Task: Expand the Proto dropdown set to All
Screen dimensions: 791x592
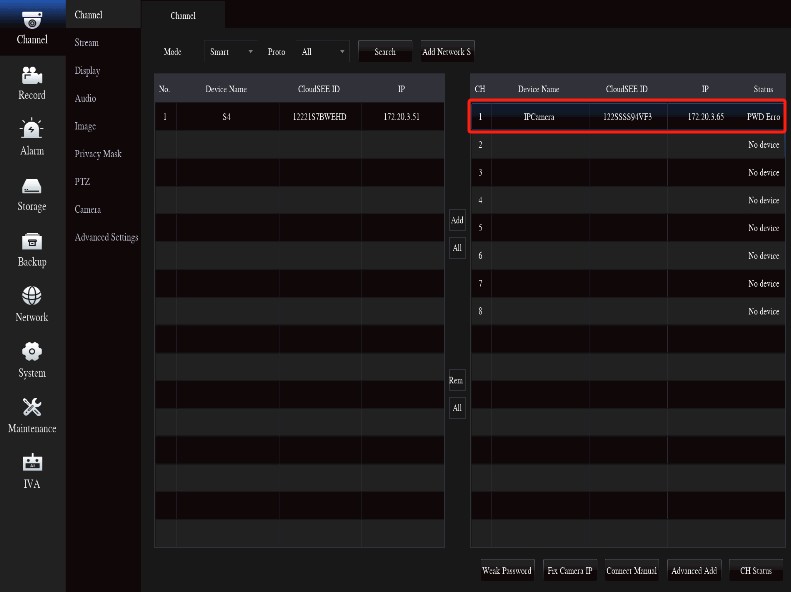Action: [x=322, y=52]
